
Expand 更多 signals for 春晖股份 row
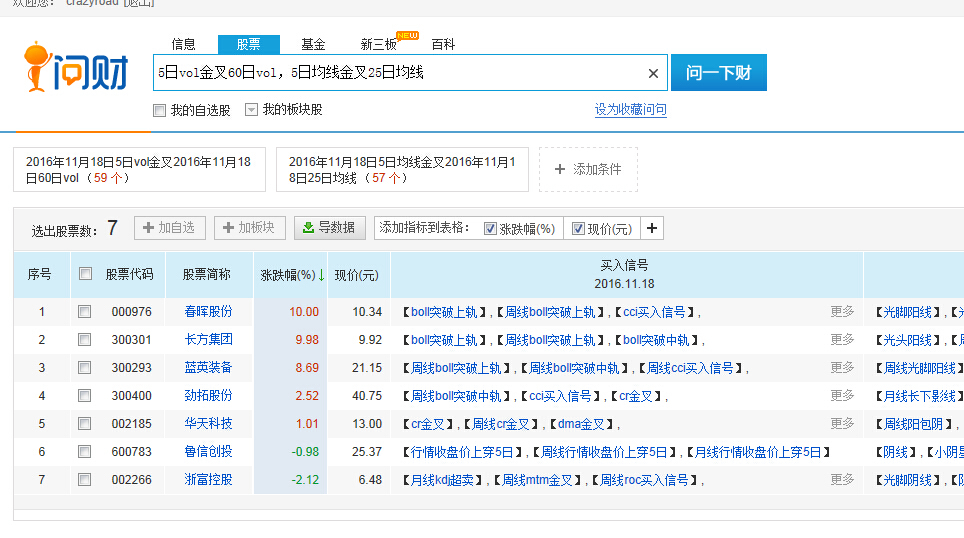pyautogui.click(x=842, y=311)
